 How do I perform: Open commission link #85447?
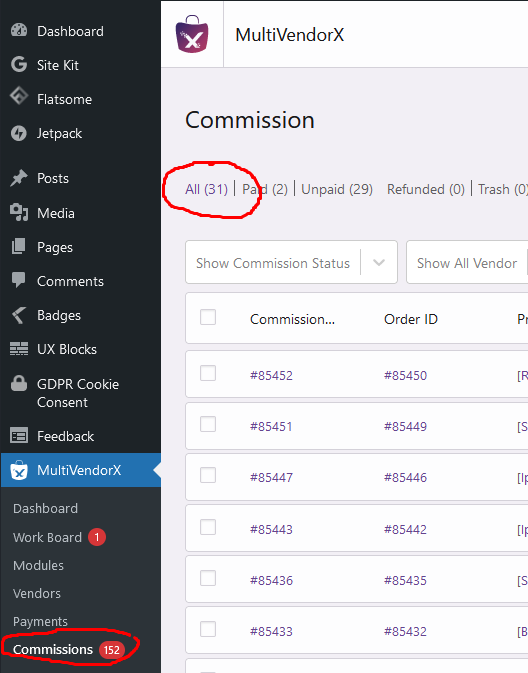point(271,478)
